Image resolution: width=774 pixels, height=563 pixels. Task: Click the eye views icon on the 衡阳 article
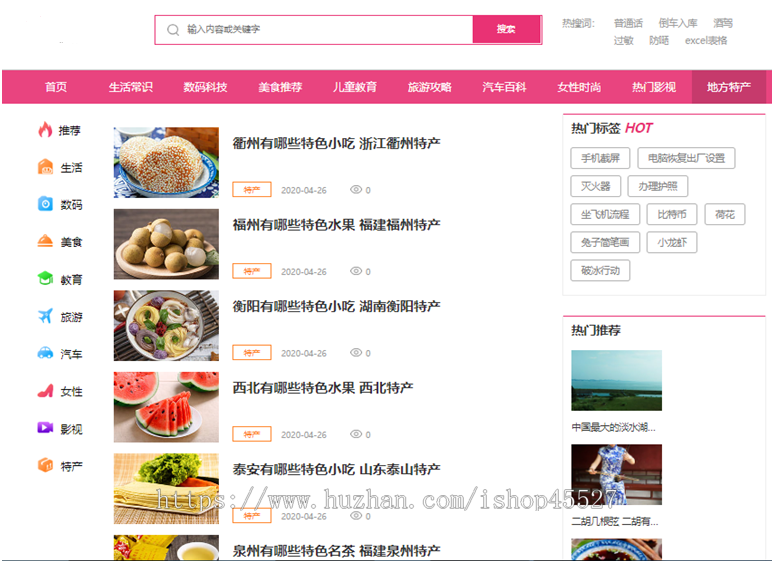pos(356,352)
